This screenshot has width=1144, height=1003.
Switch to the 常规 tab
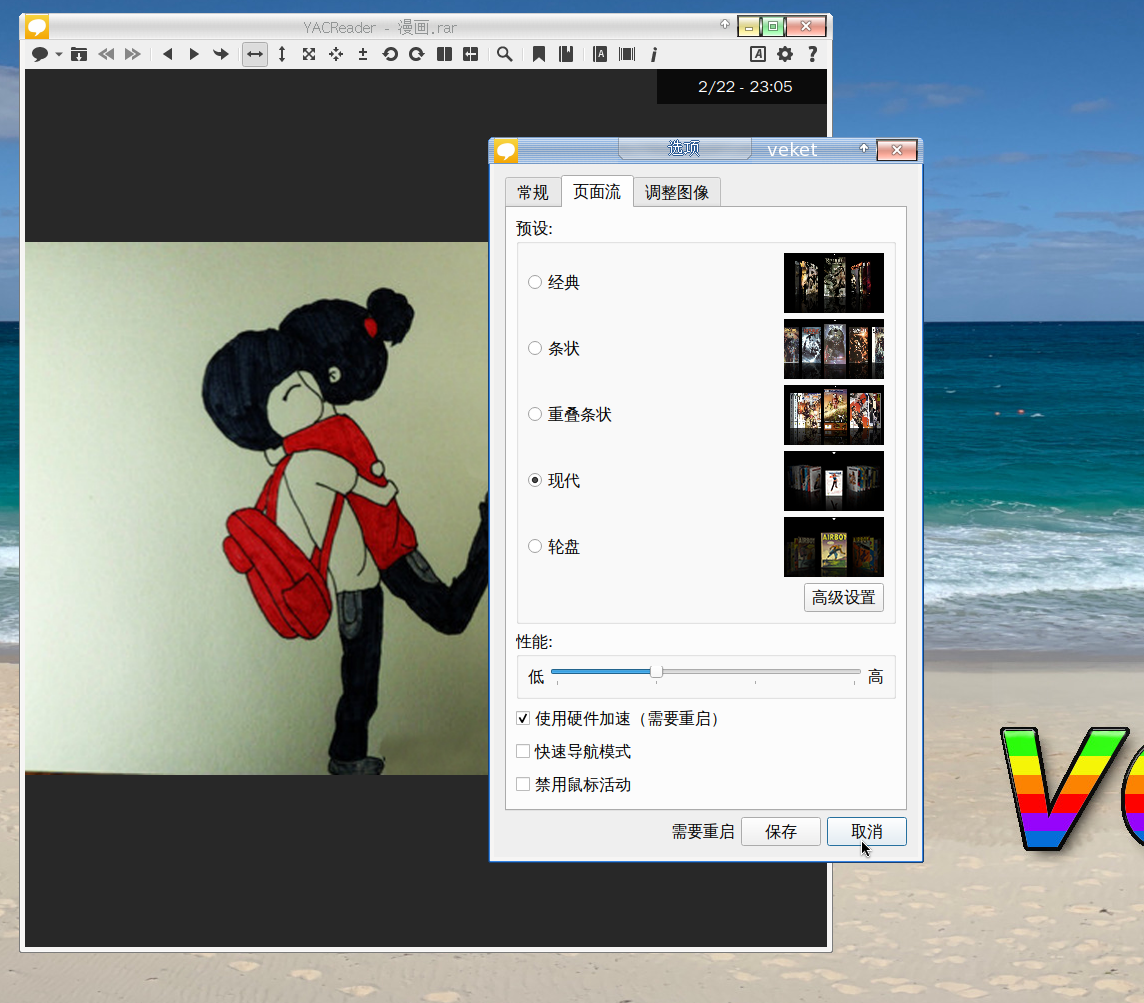pyautogui.click(x=533, y=193)
